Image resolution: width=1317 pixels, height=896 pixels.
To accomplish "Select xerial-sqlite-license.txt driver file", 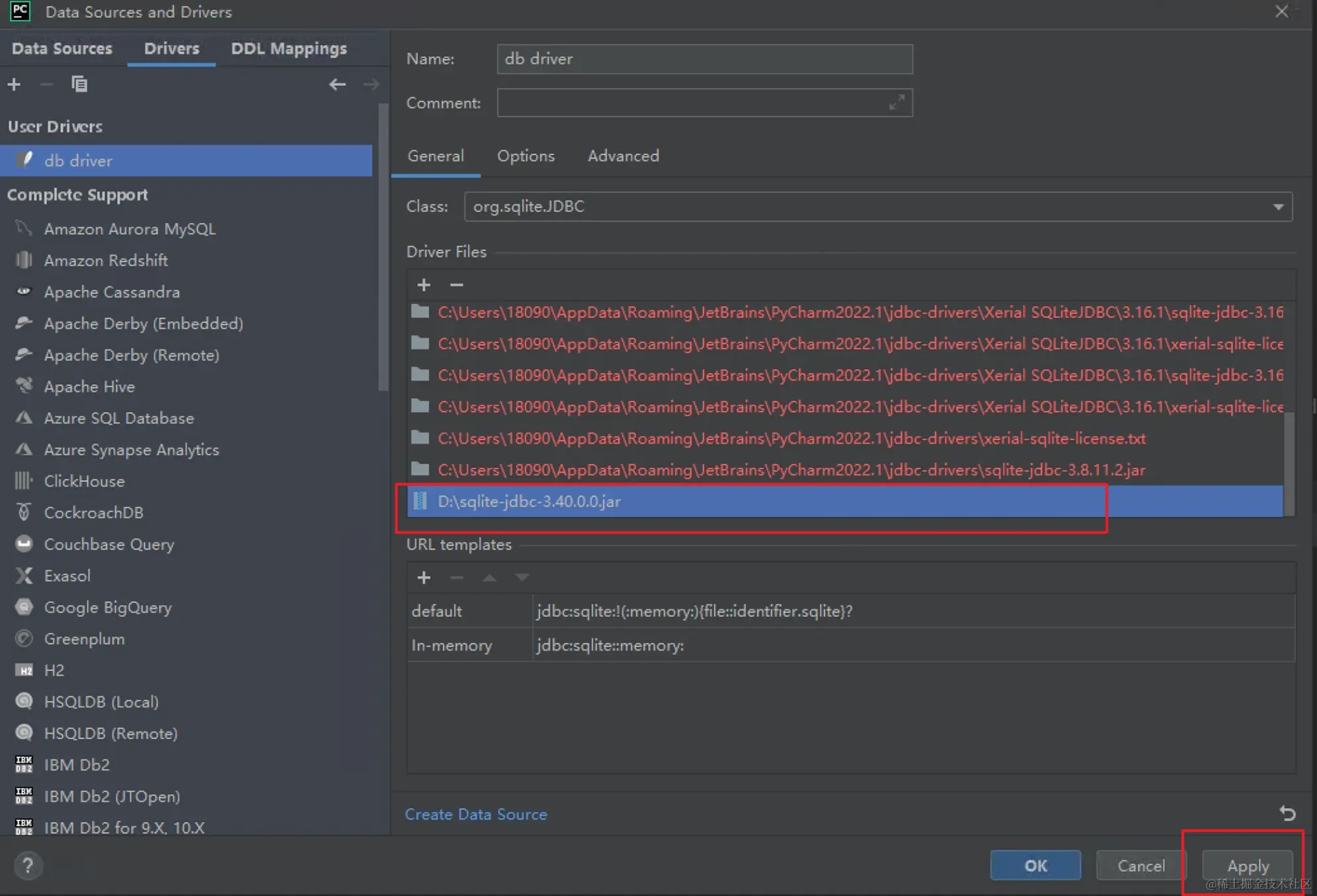I will [845, 438].
